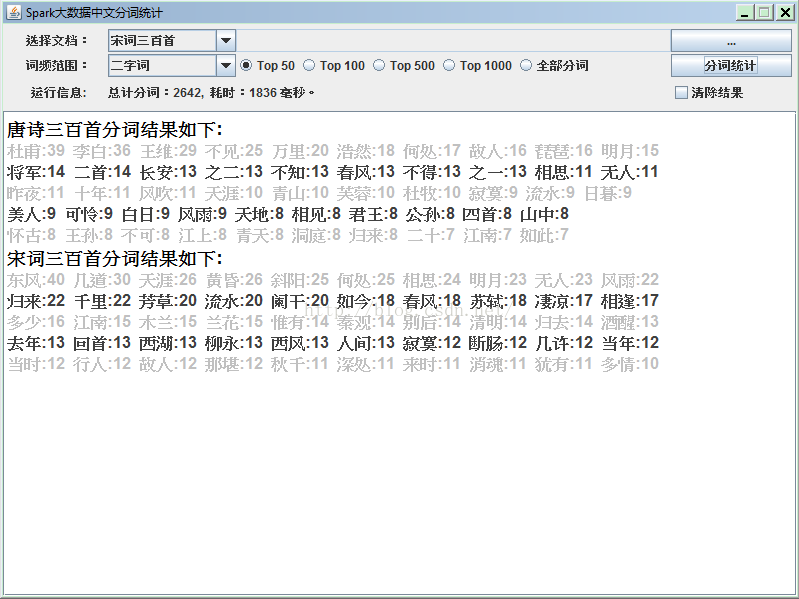Click the result 琵琶:16
This screenshot has height=599, width=799.
[564, 151]
